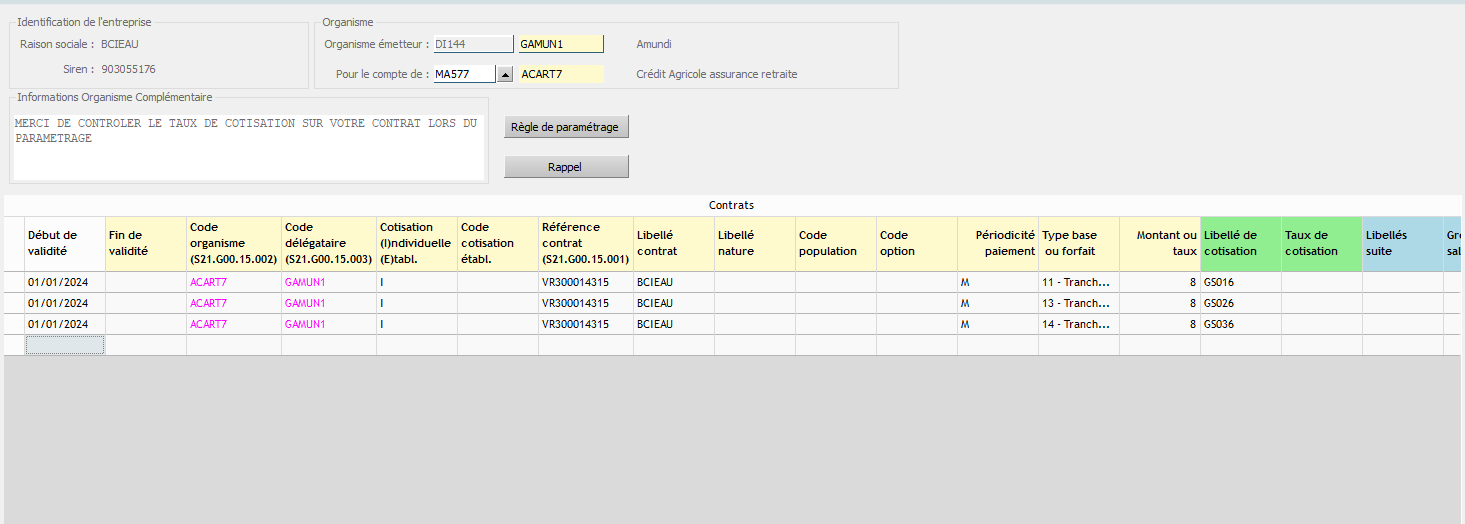This screenshot has width=1465, height=524.
Task: Focus the MA577 input field
Action: 464,74
